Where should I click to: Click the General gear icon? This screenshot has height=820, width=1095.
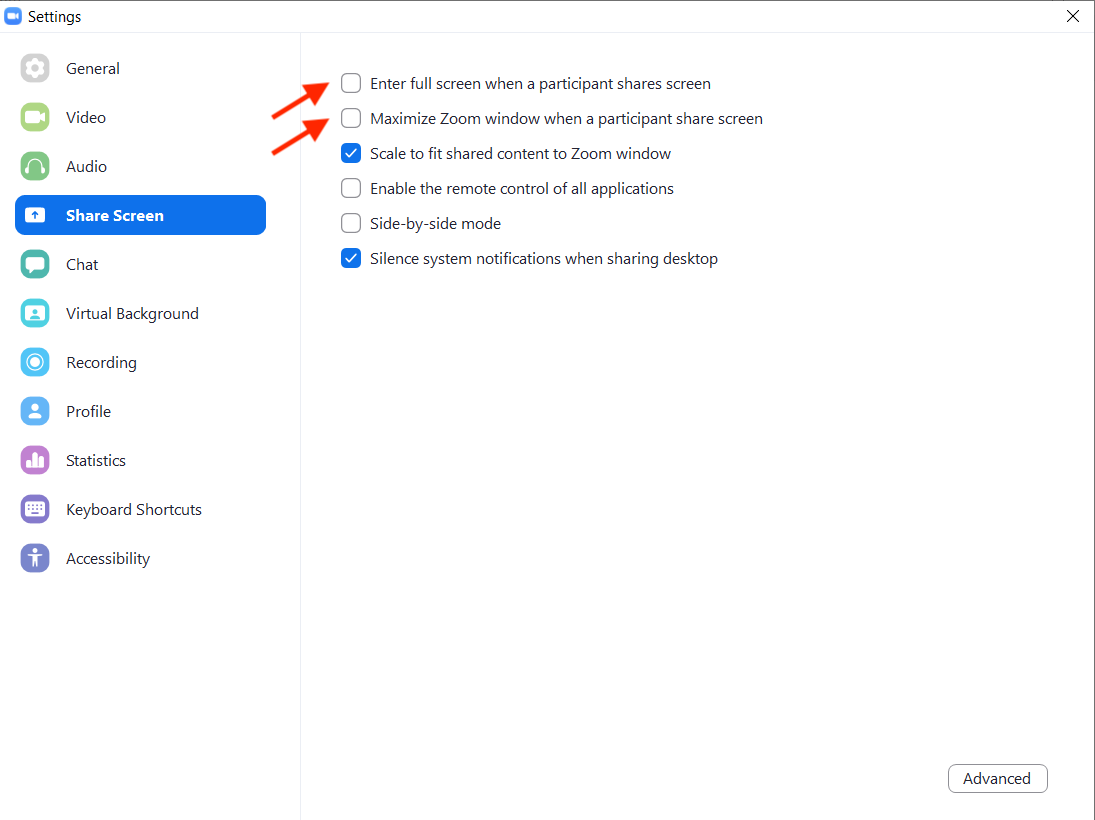point(35,68)
